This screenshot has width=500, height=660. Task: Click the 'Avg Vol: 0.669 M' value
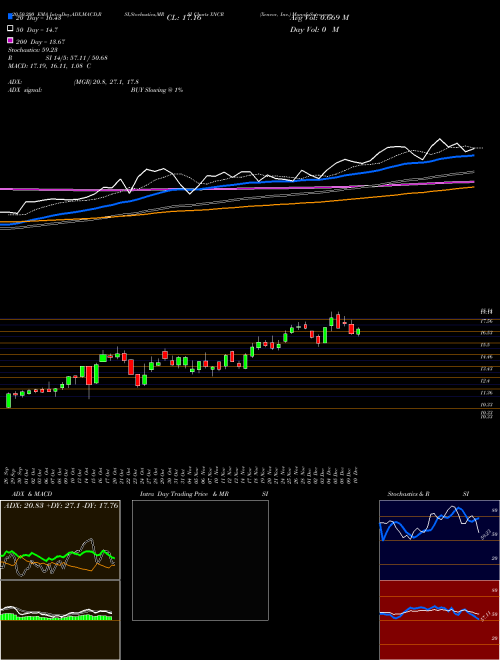point(319,18)
